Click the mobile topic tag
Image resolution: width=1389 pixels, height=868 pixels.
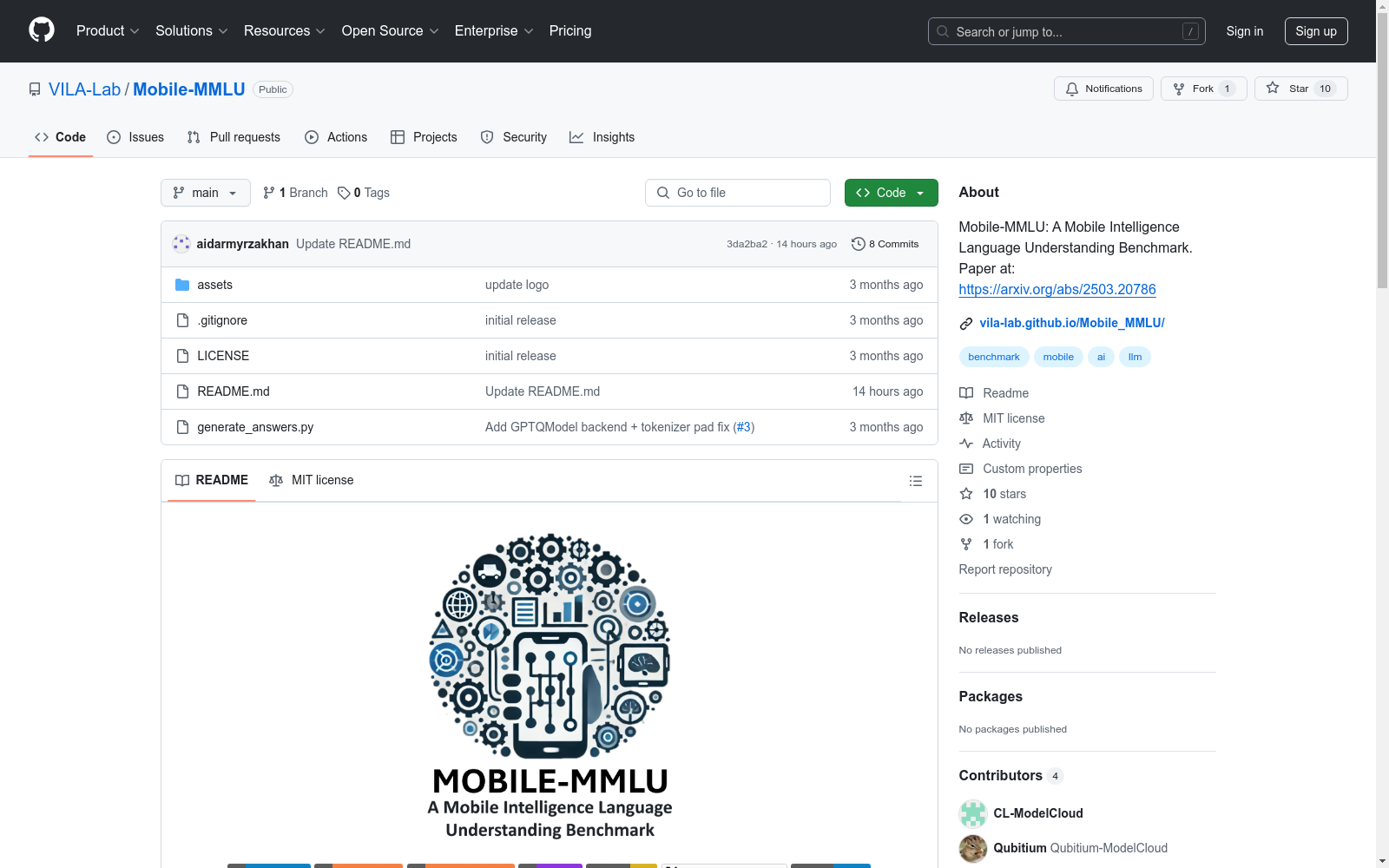tap(1058, 357)
